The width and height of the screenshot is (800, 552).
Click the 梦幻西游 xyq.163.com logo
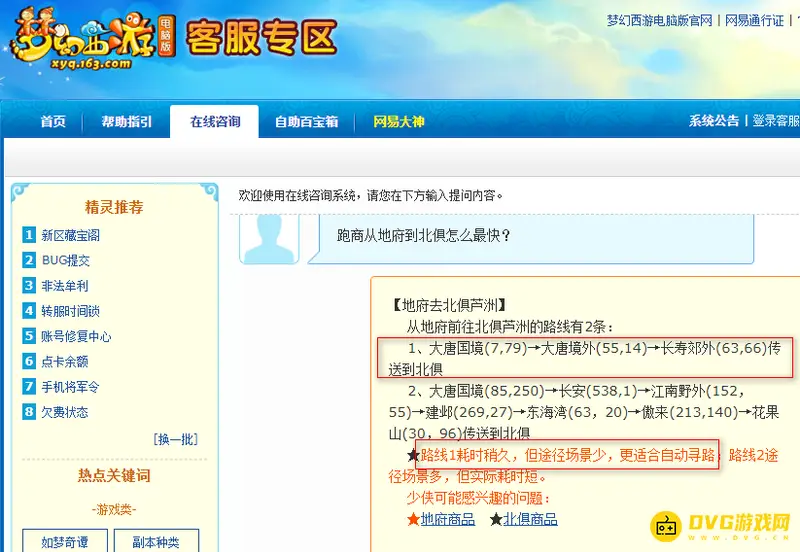tap(91, 38)
